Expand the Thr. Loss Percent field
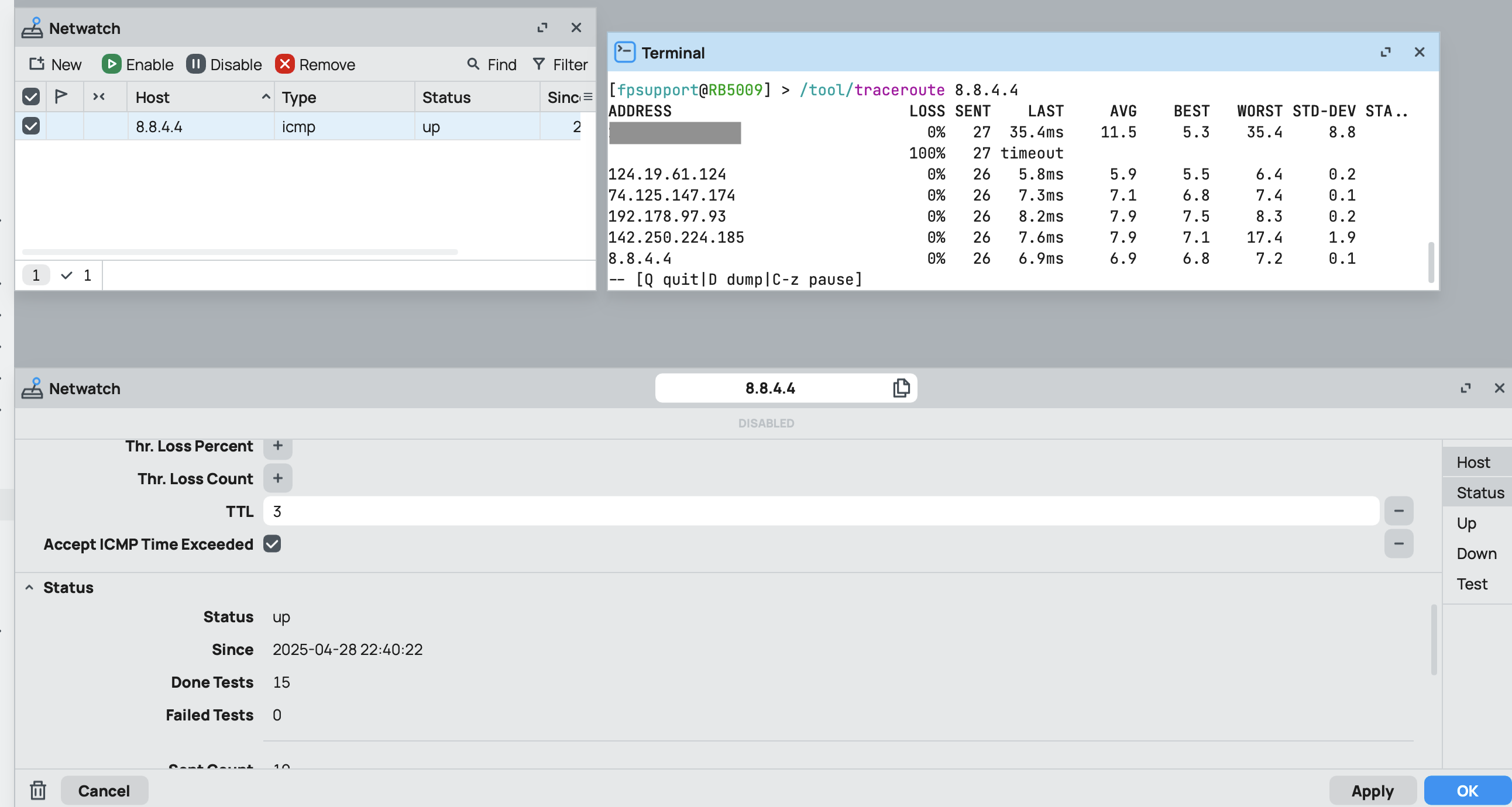 click(x=277, y=446)
